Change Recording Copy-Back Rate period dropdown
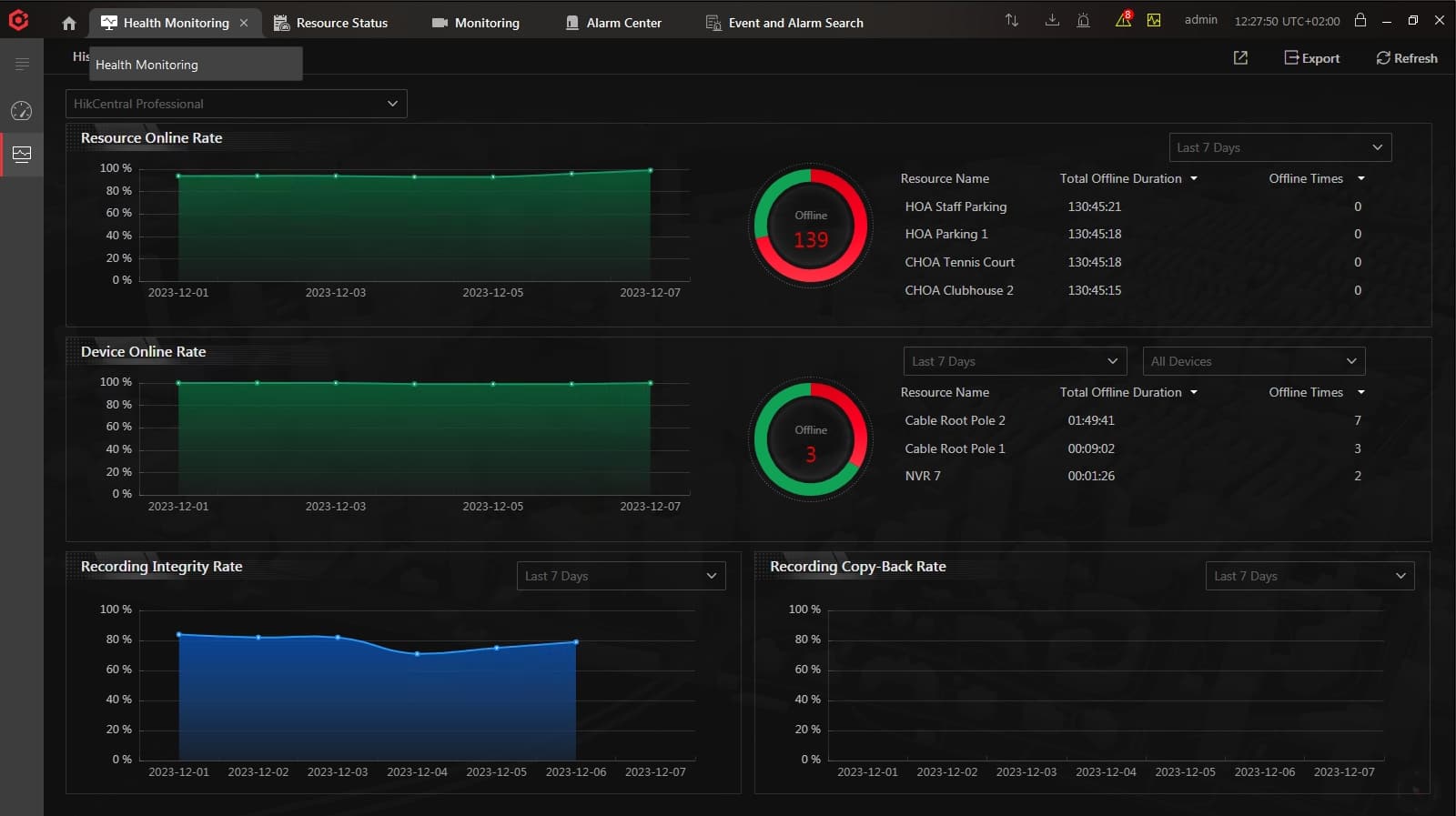Viewport: 1456px width, 816px height. coord(1310,576)
